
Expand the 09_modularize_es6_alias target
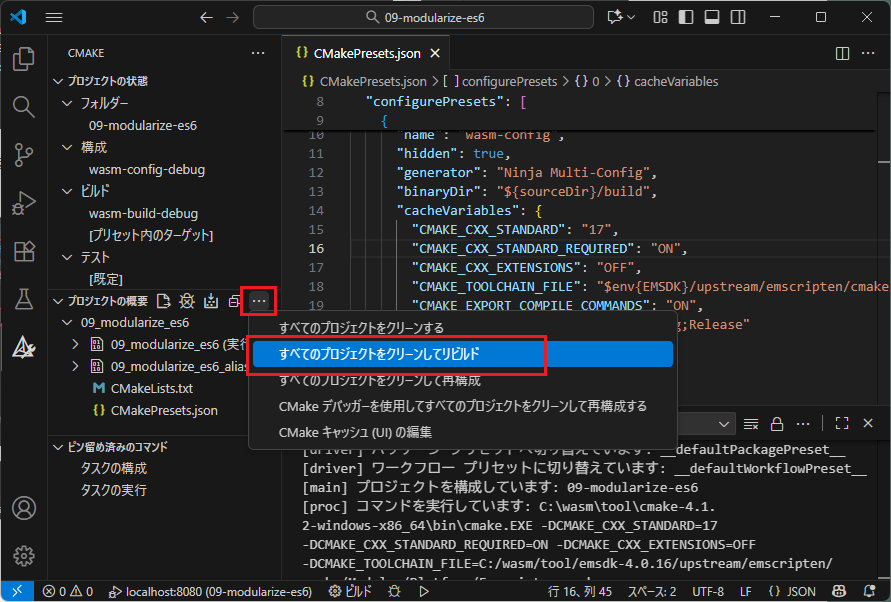75,367
